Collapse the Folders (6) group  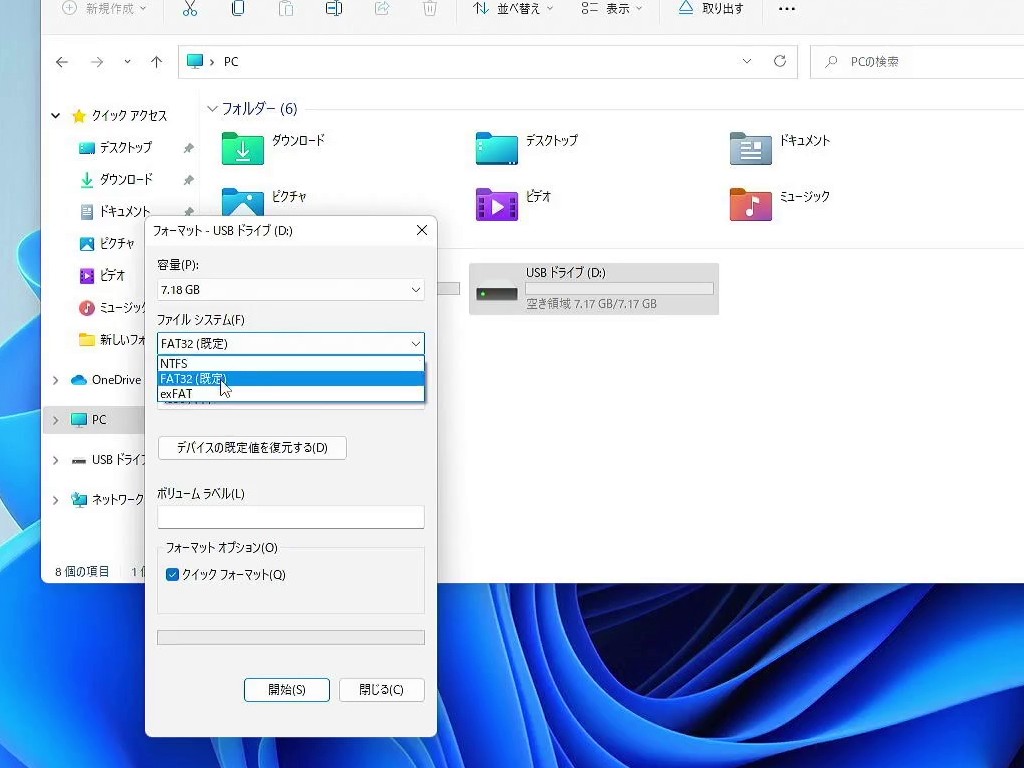212,109
